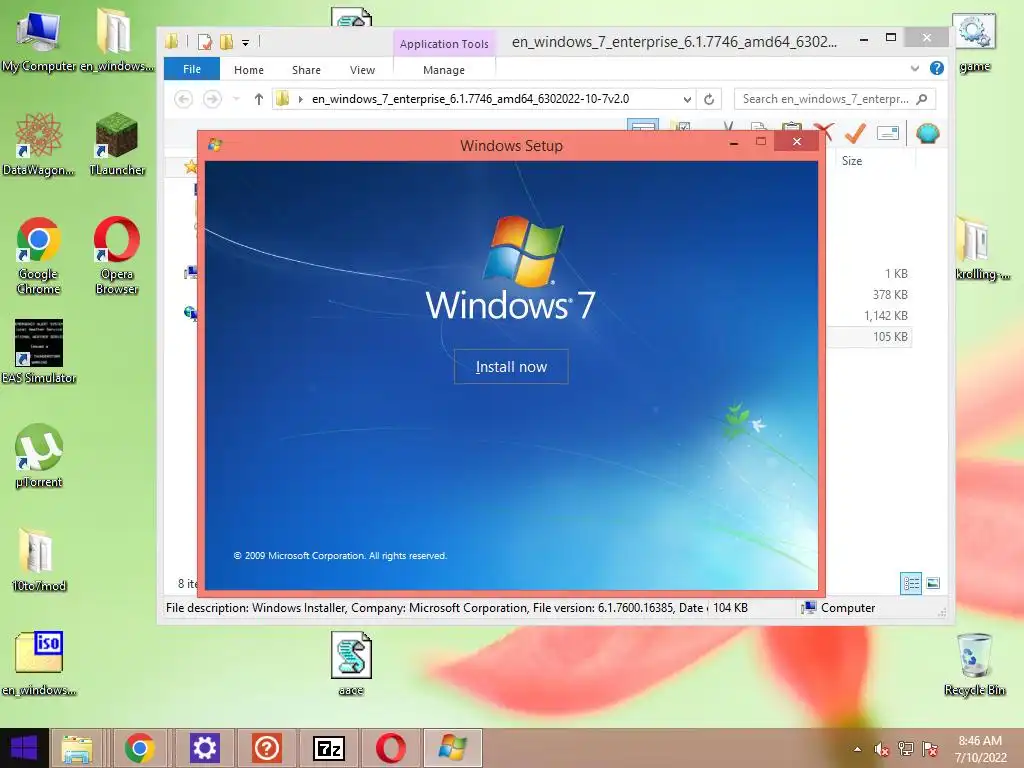This screenshot has height=768, width=1024.
Task: Open File Explorer from the taskbar
Action: [x=76, y=748]
